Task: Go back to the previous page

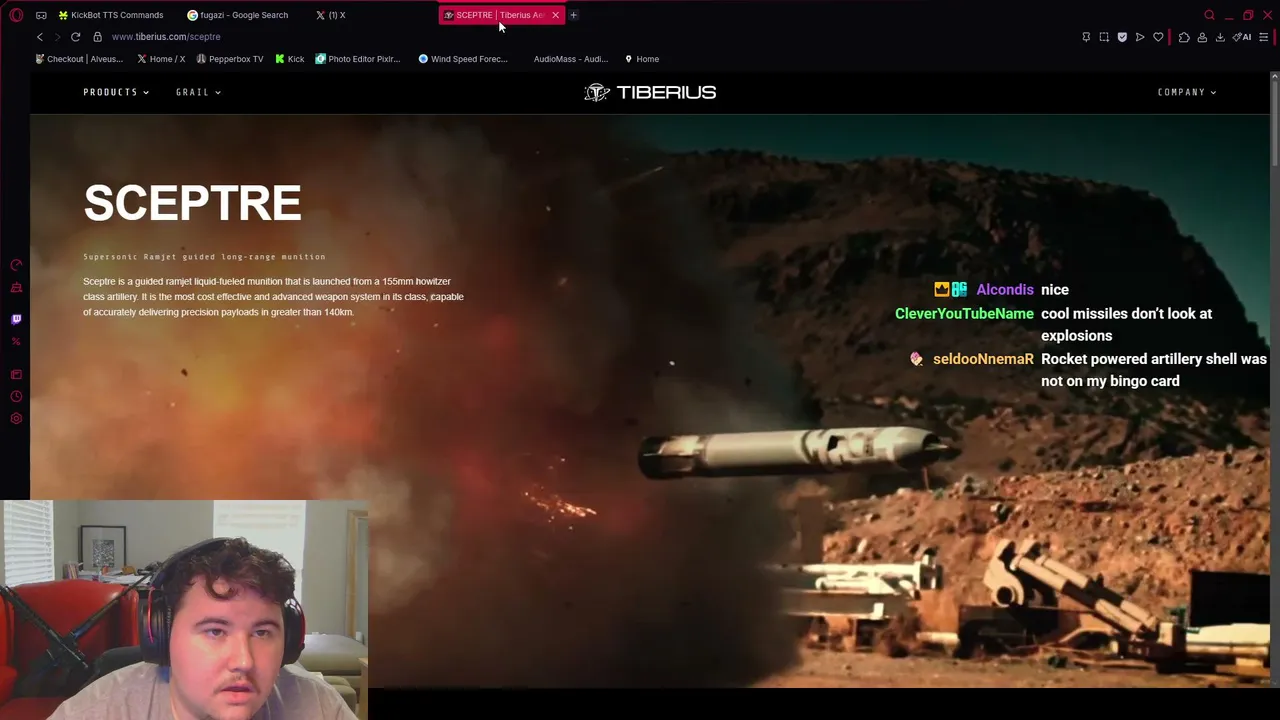Action: coord(40,37)
